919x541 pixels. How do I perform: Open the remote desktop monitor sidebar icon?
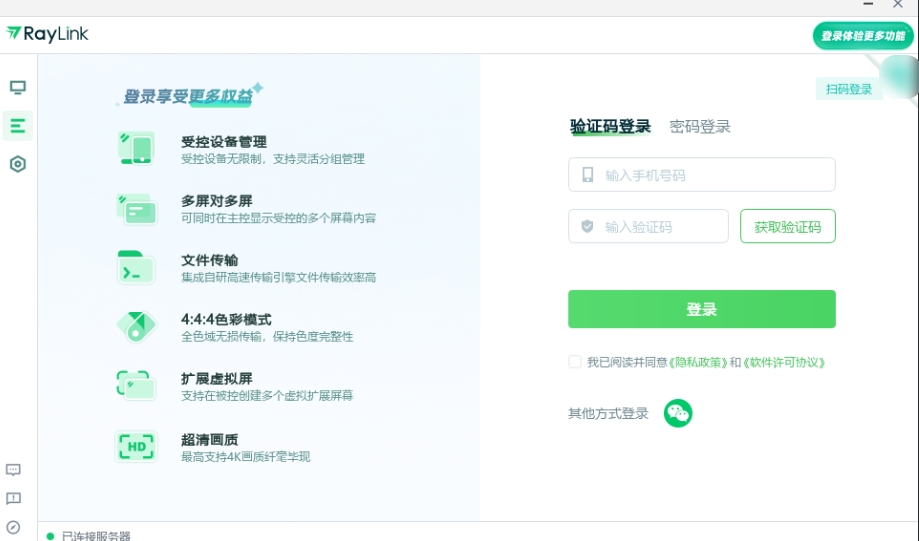18,87
